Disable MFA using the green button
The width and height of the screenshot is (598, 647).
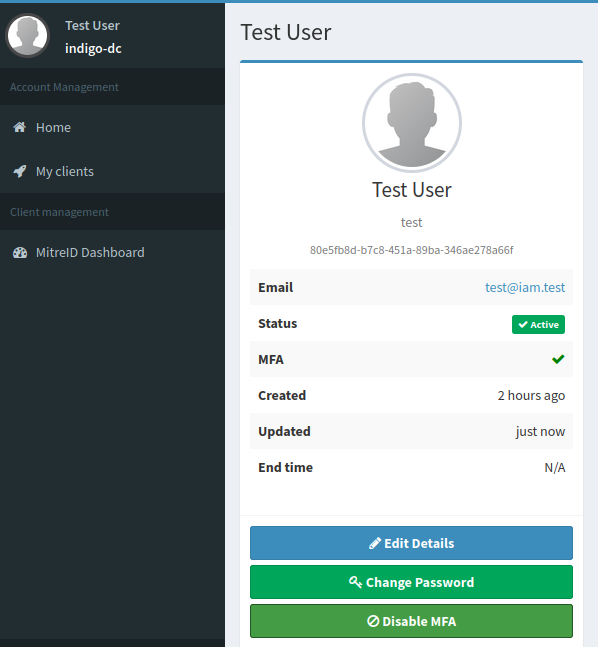411,621
